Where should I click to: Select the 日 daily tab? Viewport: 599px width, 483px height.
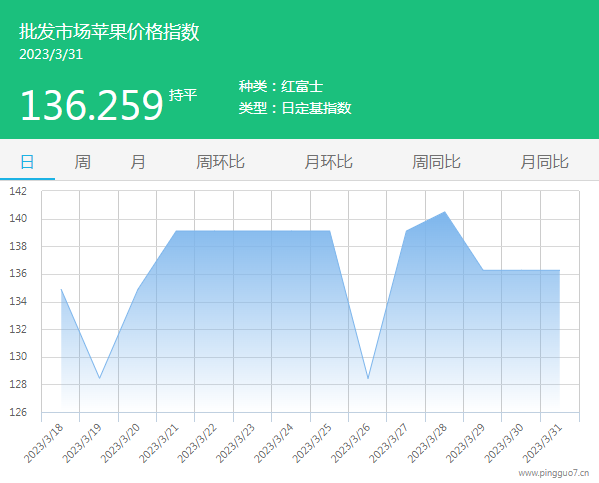pyautogui.click(x=27, y=162)
